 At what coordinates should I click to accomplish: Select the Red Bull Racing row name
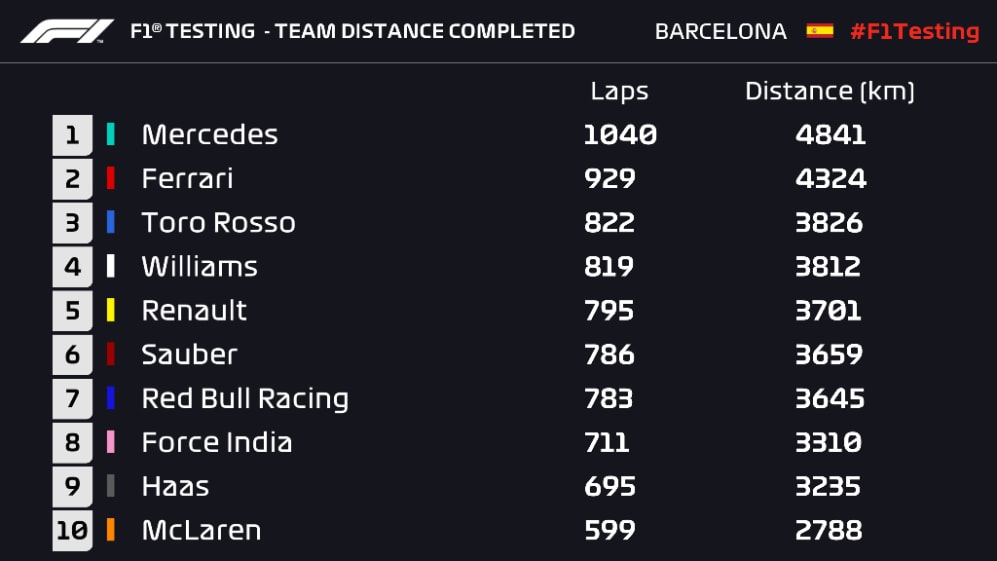click(245, 398)
